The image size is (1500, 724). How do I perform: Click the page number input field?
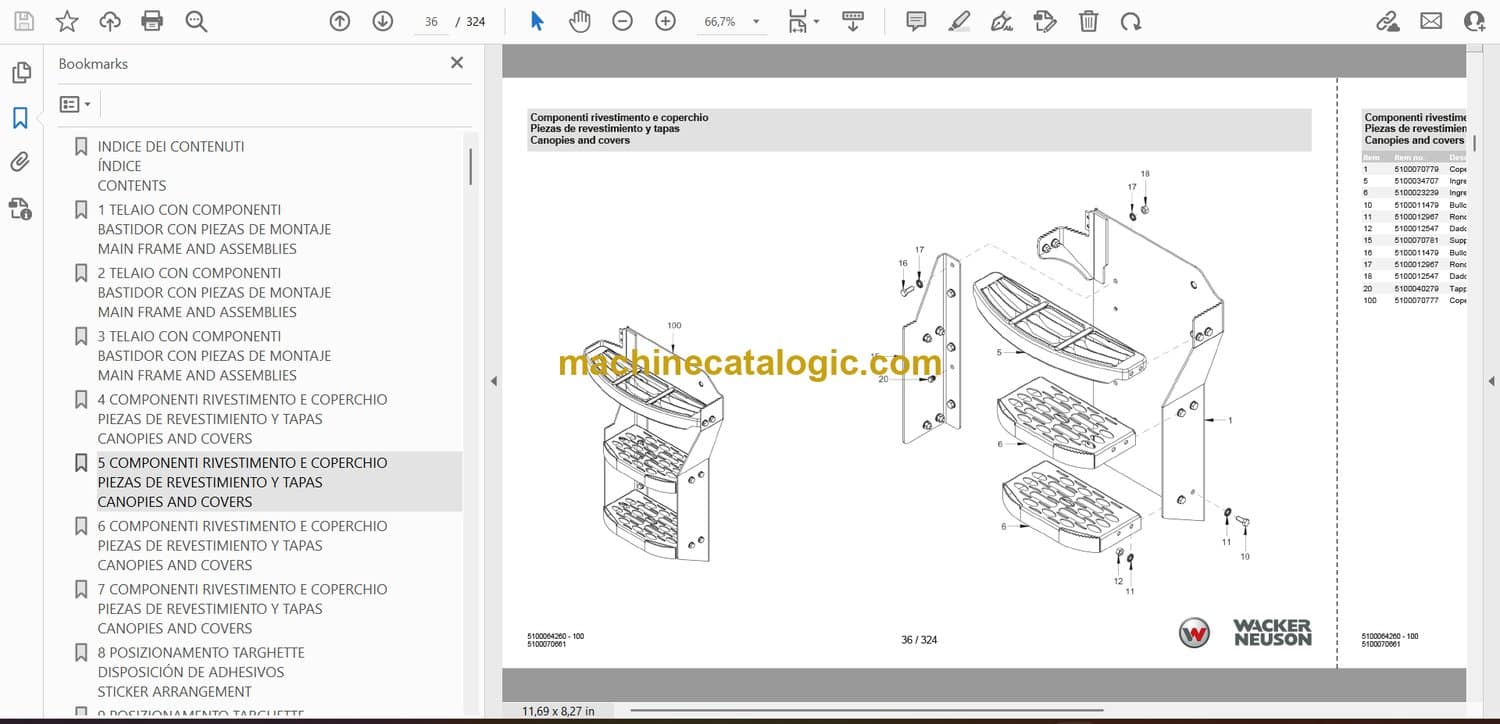point(431,21)
